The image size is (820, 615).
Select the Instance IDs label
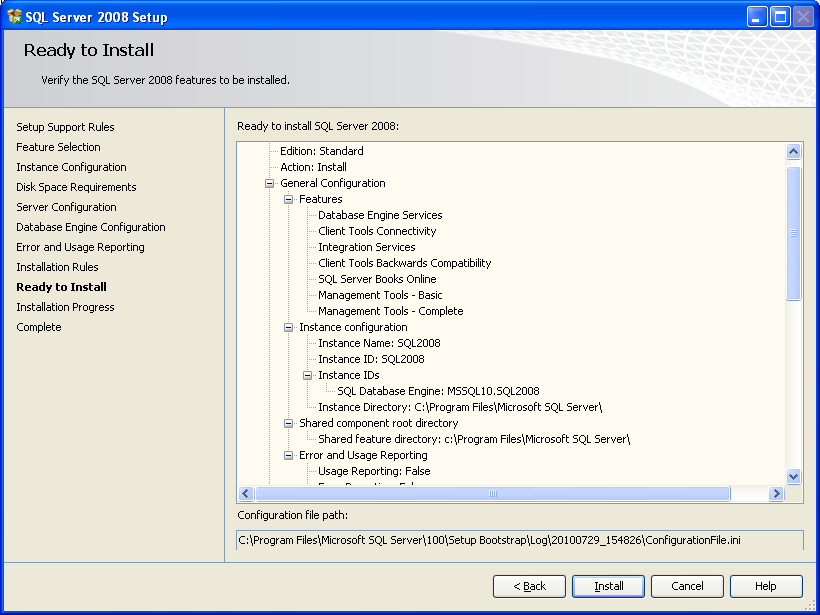[x=349, y=375]
